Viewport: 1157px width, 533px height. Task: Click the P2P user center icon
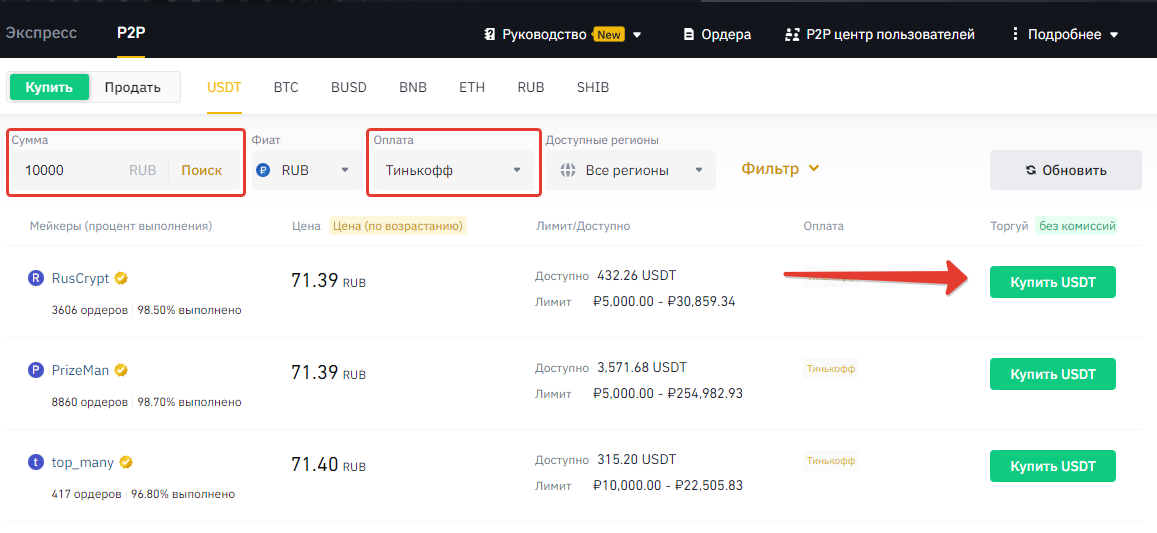(793, 34)
